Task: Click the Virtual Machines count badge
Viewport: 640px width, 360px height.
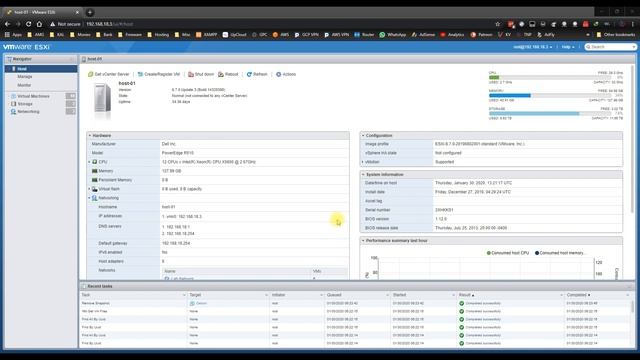Action: pyautogui.click(x=71, y=96)
